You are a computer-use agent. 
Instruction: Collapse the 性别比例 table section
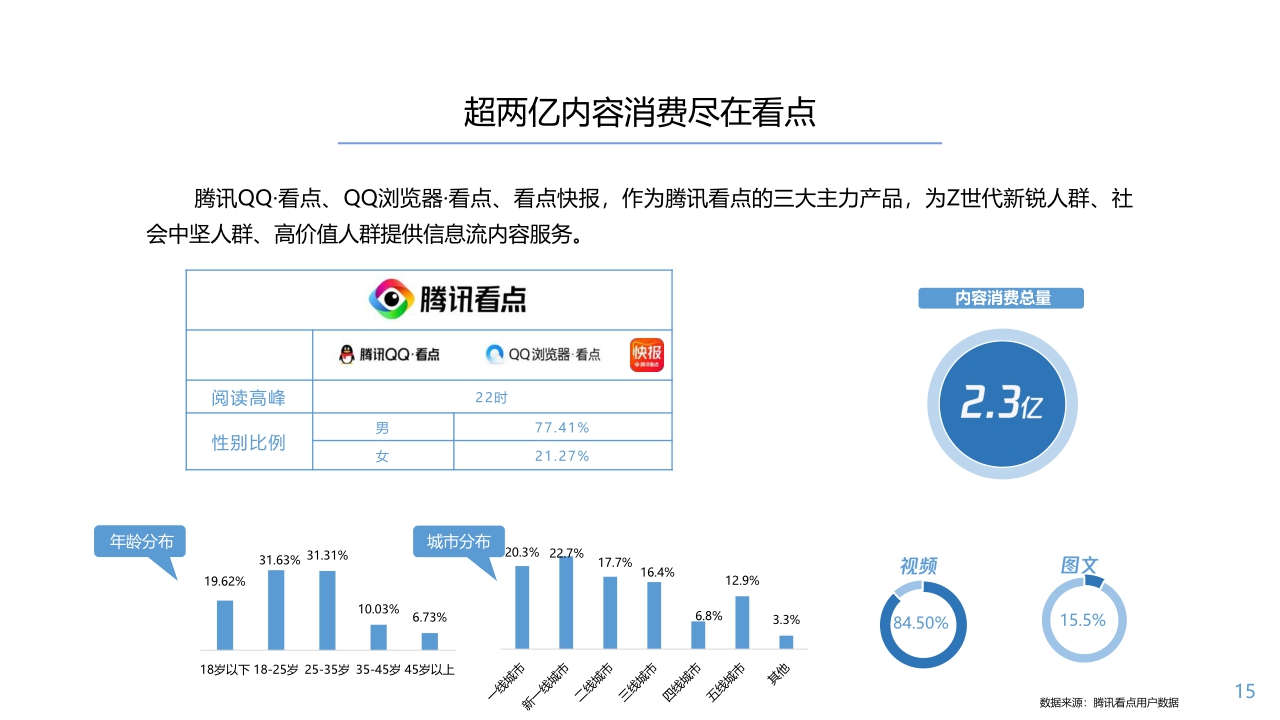[249, 442]
